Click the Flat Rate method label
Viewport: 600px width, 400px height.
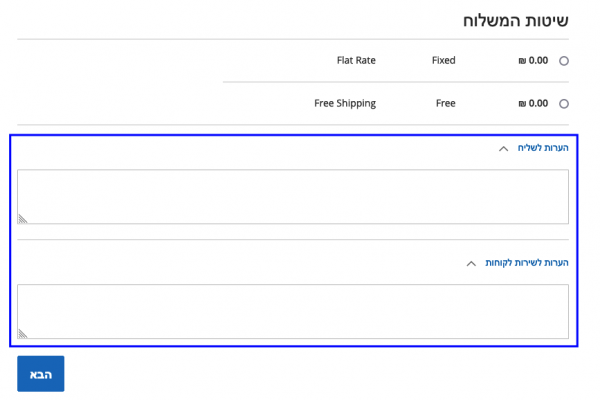coord(356,60)
